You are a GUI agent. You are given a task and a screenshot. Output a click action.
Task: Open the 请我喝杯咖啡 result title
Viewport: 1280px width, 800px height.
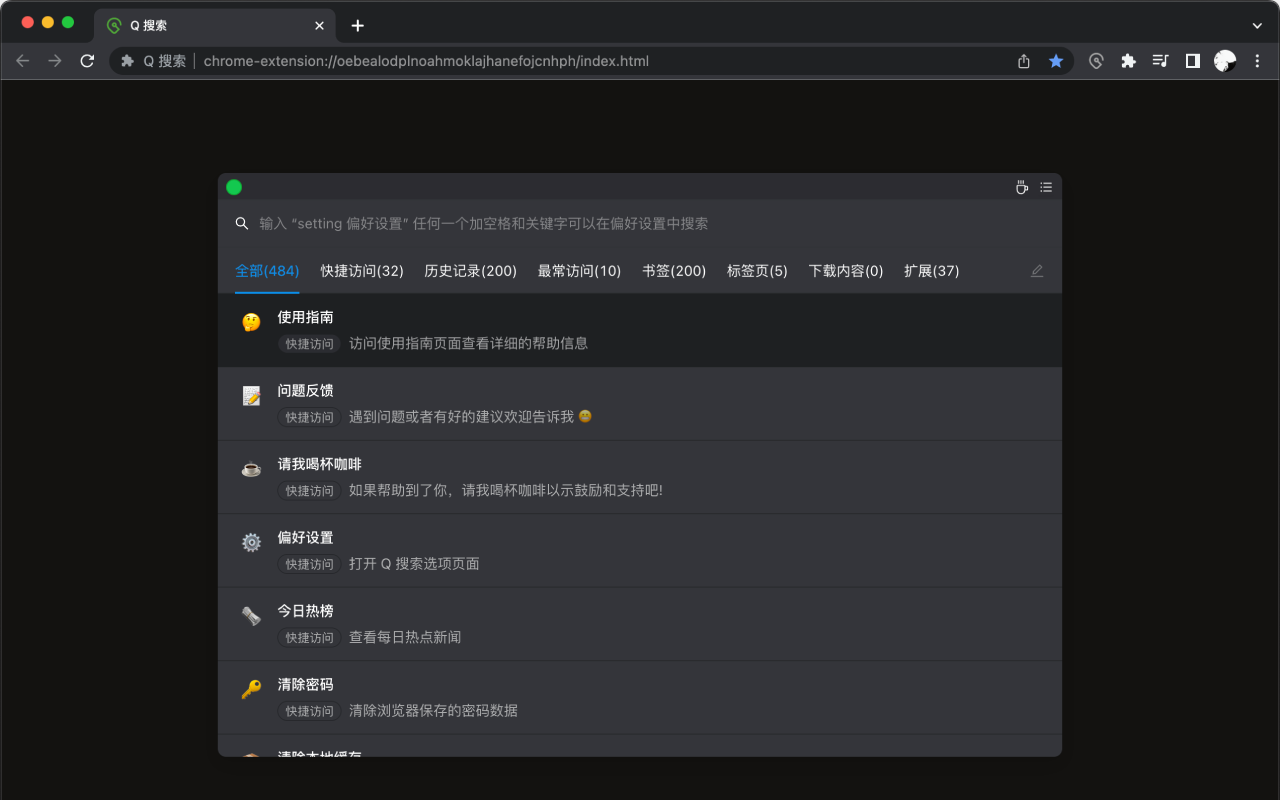(320, 464)
